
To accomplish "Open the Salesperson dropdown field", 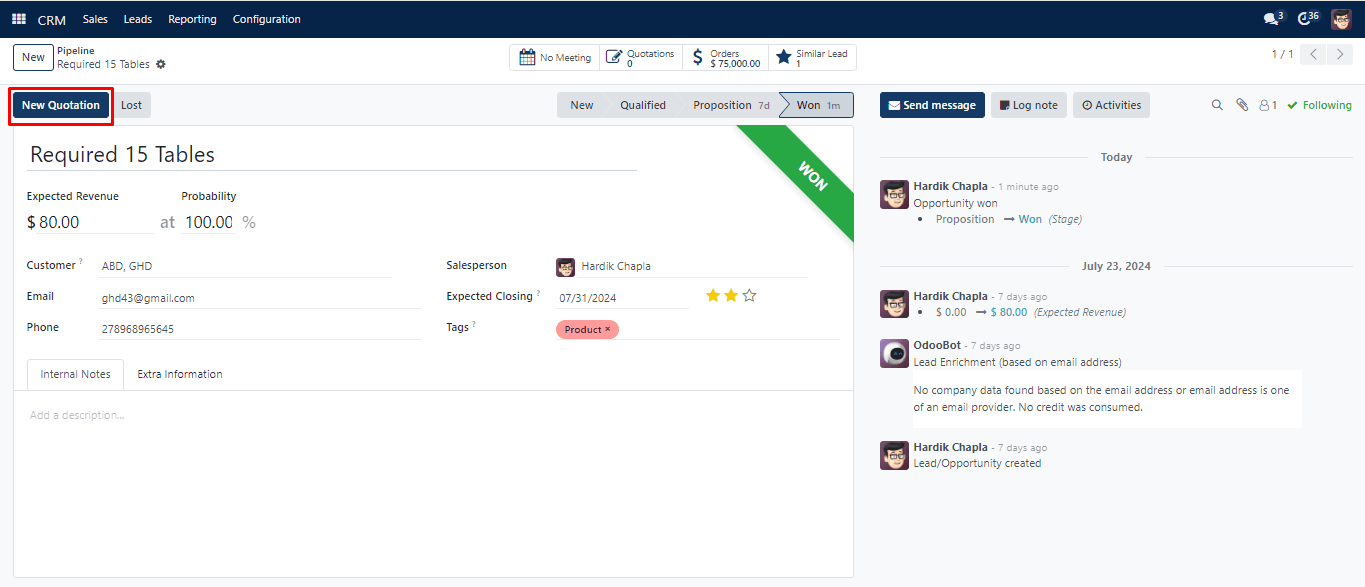I will [680, 267].
